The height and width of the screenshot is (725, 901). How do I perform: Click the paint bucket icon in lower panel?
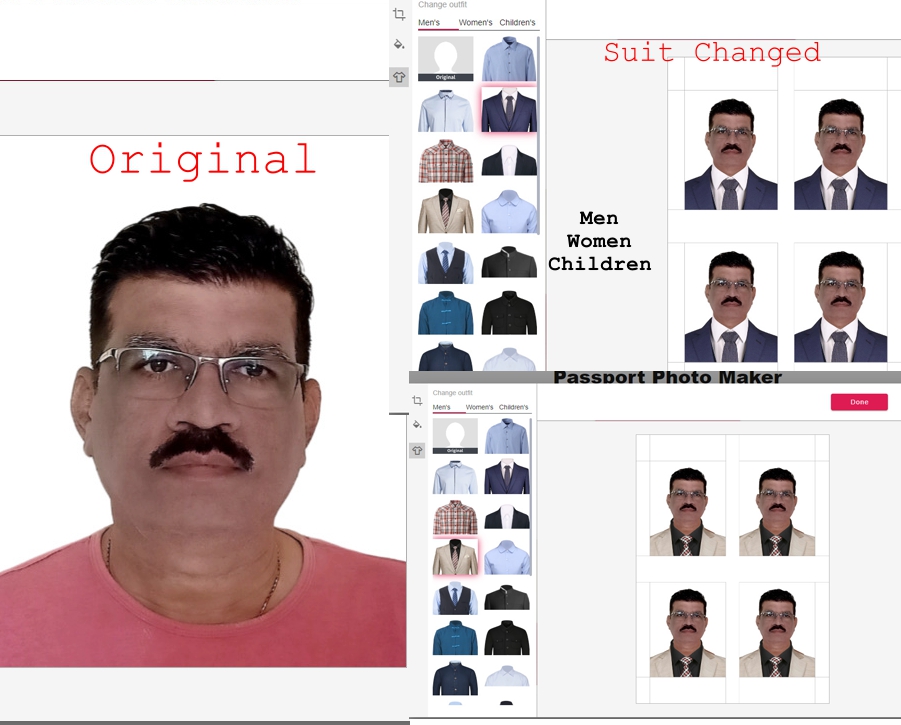[417, 425]
